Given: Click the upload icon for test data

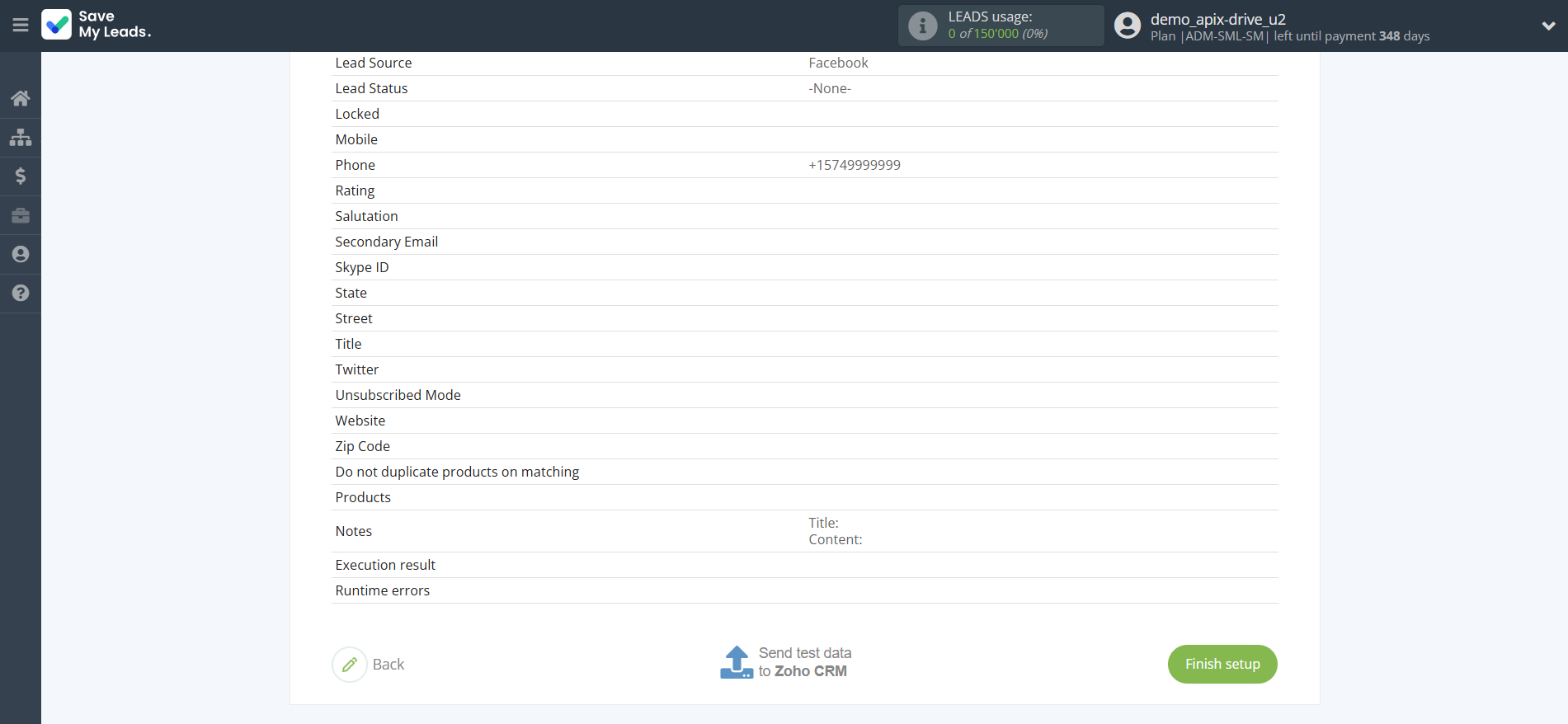Looking at the screenshot, I should [x=736, y=662].
